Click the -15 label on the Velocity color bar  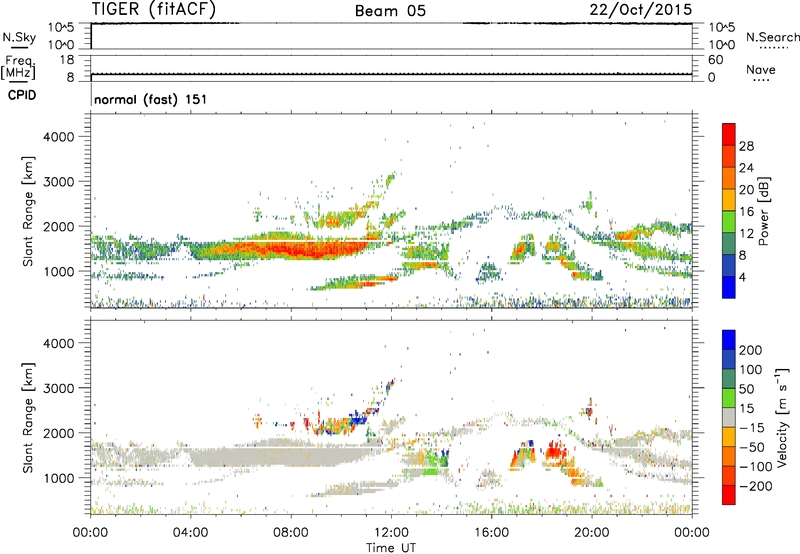tap(752, 428)
